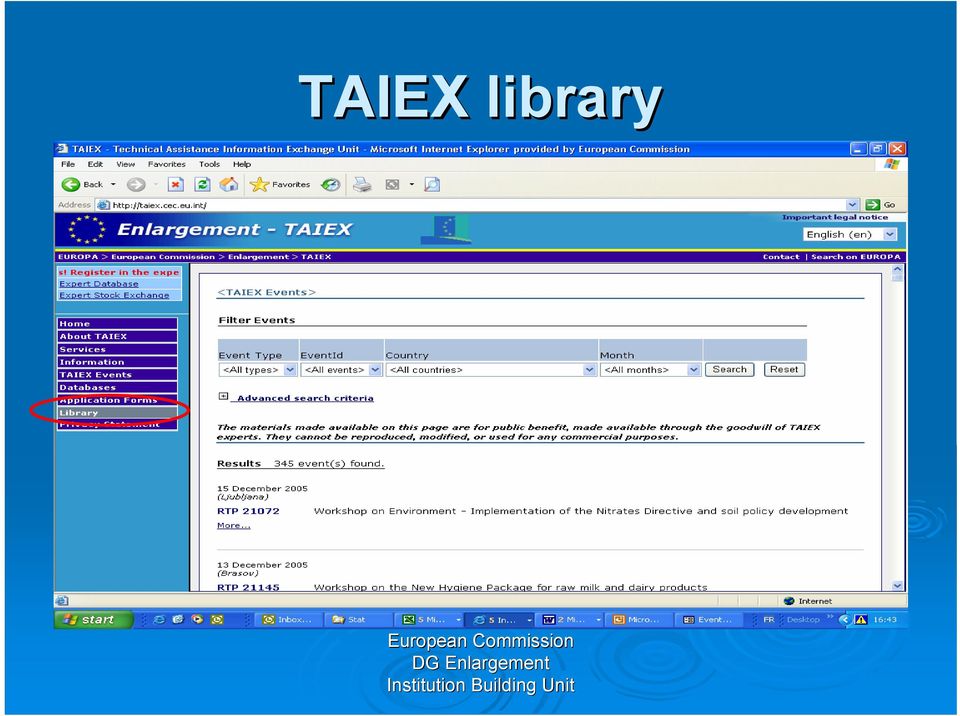960x716 pixels.
Task: Open the Tools menu
Action: click(209, 164)
